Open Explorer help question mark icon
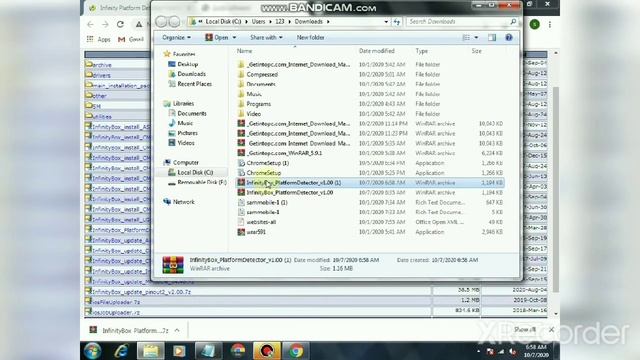This screenshot has height=360, width=640. click(x=509, y=38)
